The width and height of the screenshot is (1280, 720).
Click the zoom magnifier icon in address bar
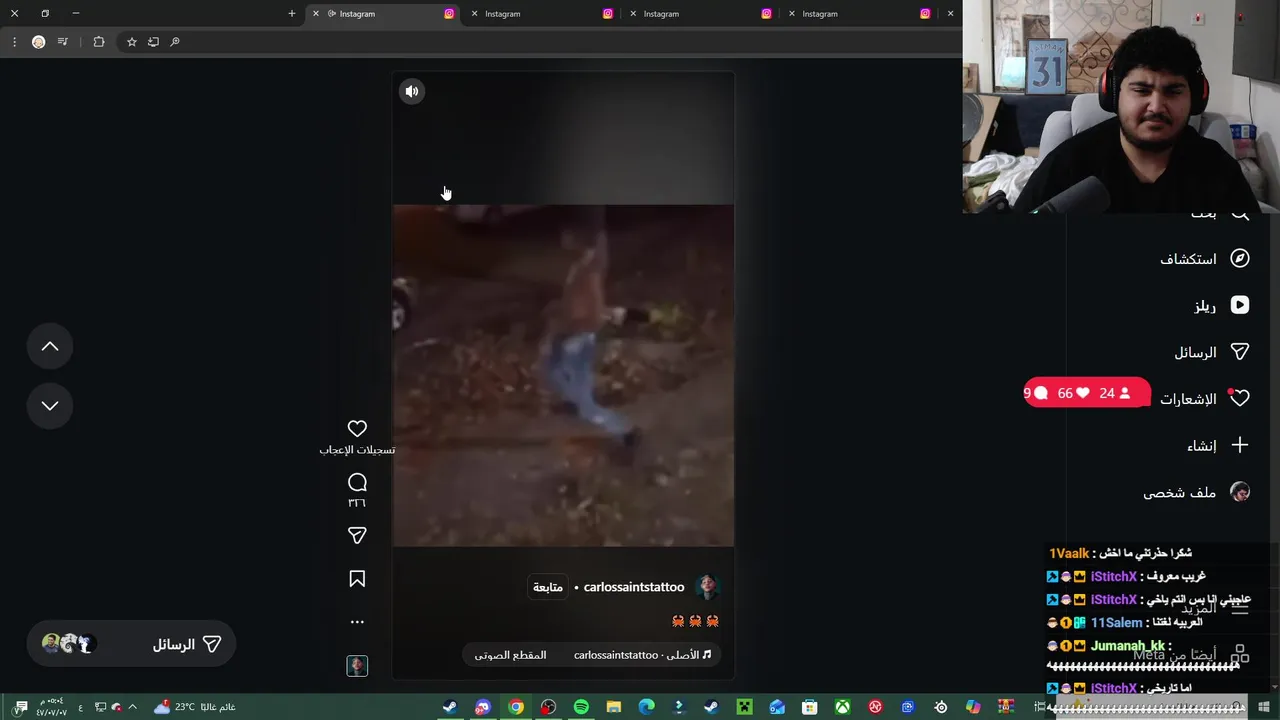click(175, 42)
